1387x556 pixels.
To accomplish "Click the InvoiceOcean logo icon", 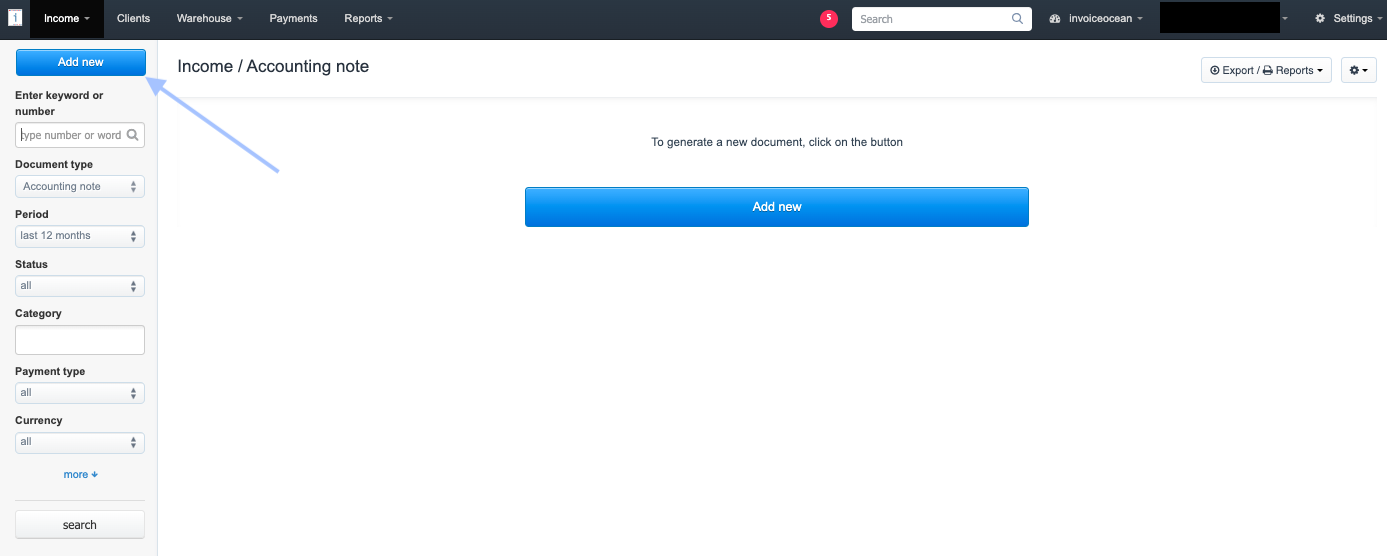I will [x=15, y=18].
